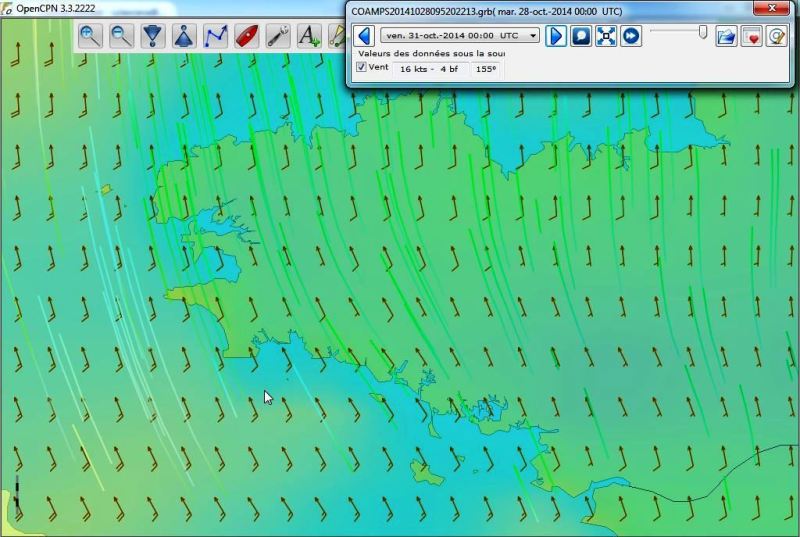Select the scale up chart tool
Image resolution: width=800 pixels, height=537 pixels.
183,37
